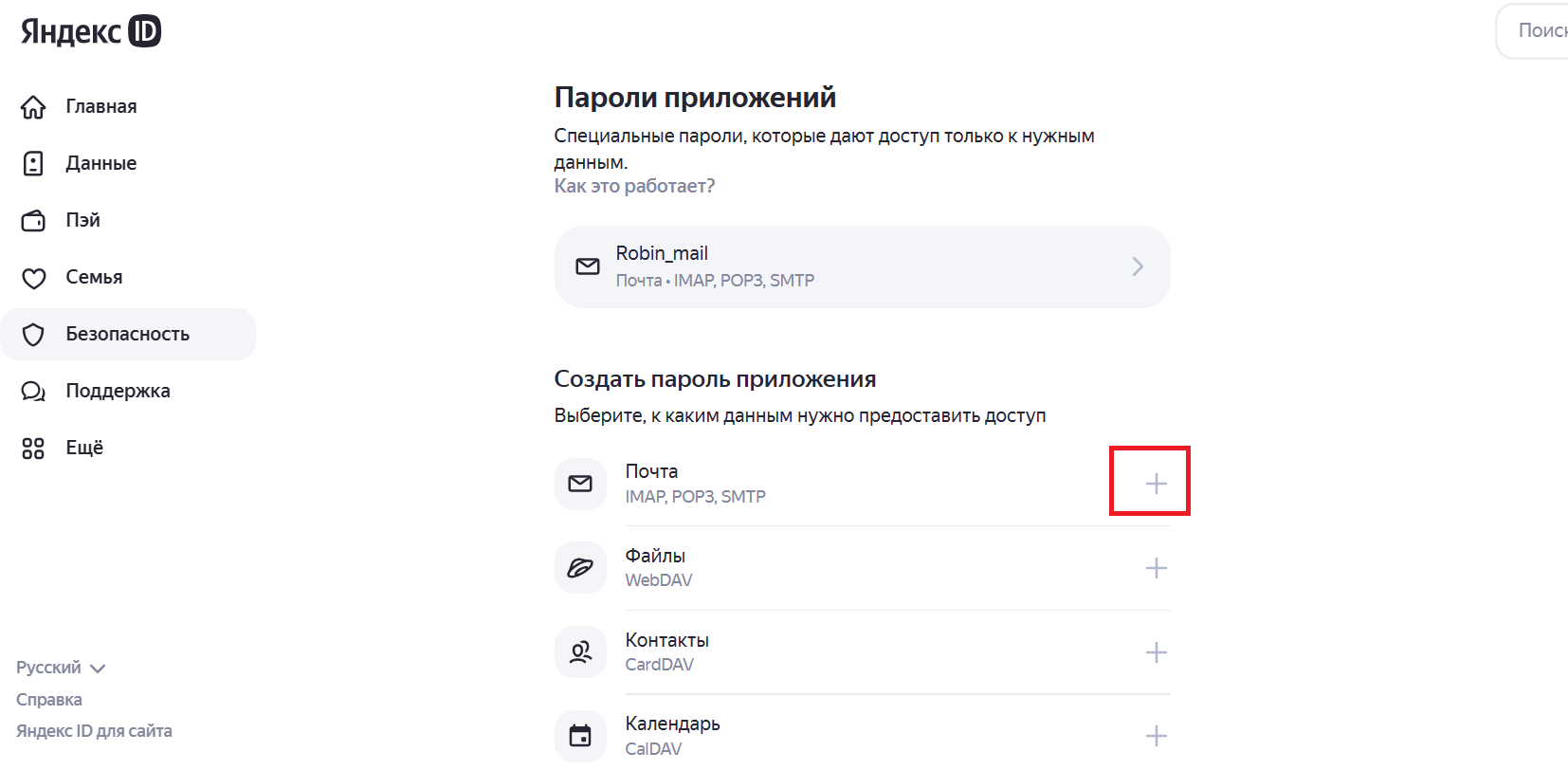Click the Файлы disk icon
The height and width of the screenshot is (770, 1568).
point(580,568)
